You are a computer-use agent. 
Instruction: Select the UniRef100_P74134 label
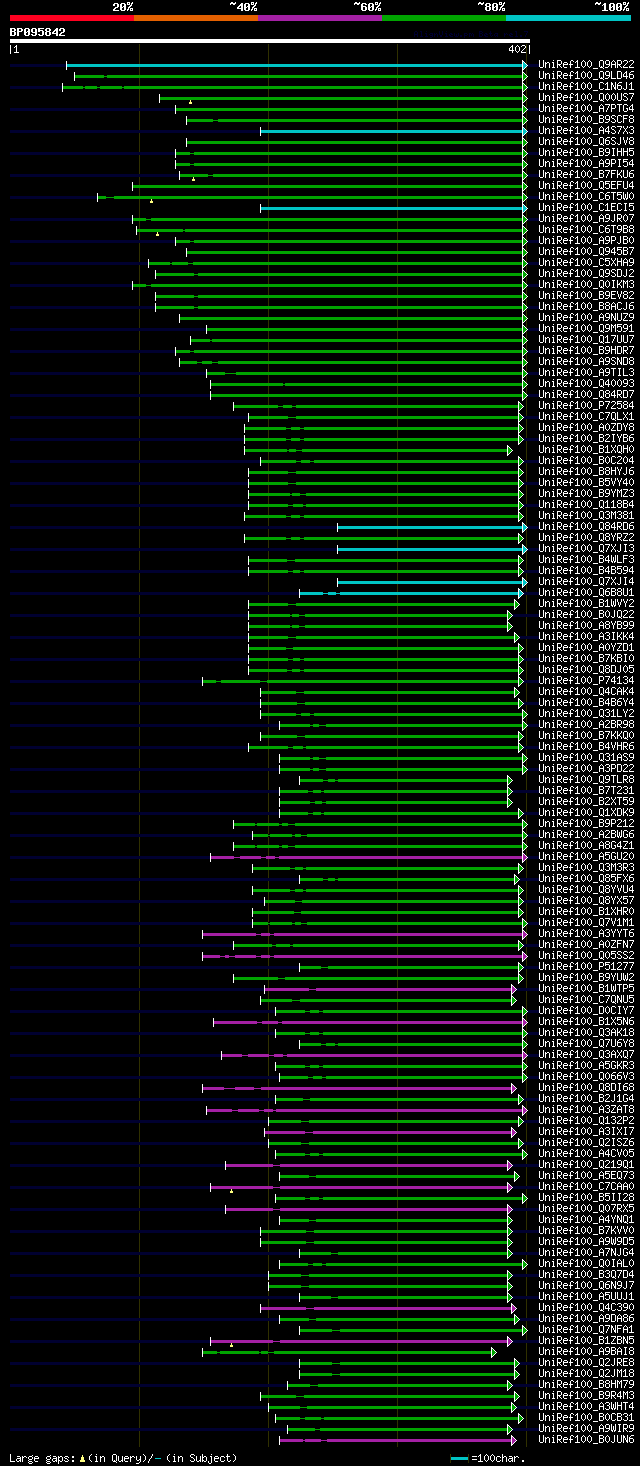pyautogui.click(x=586, y=680)
